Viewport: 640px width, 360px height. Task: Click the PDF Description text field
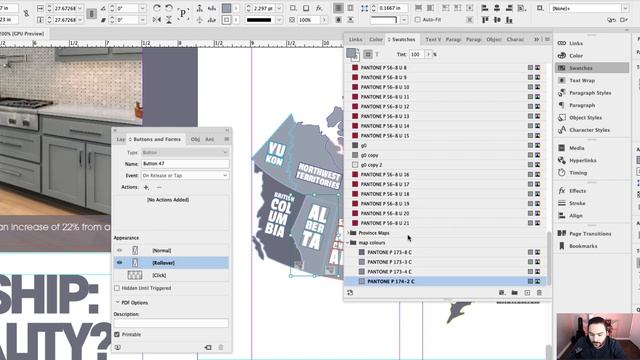171,323
